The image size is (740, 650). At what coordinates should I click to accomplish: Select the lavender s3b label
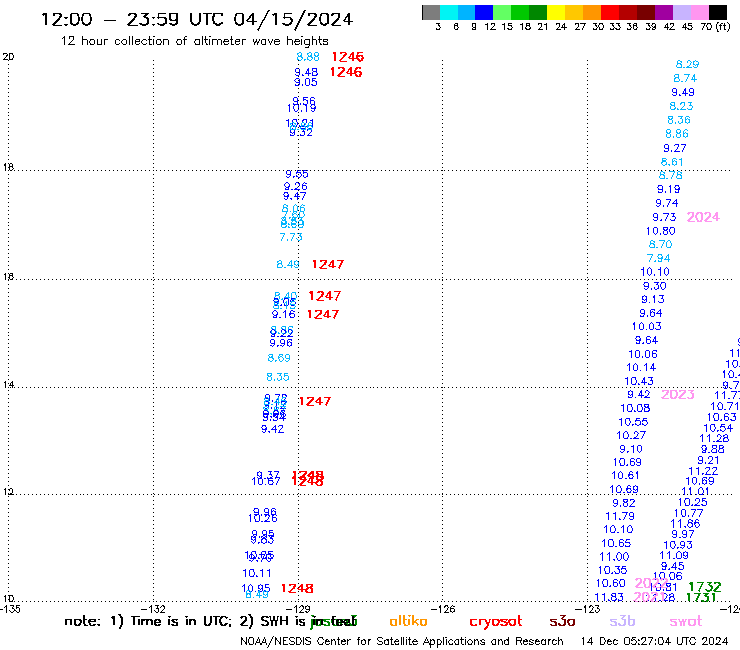[x=622, y=621]
